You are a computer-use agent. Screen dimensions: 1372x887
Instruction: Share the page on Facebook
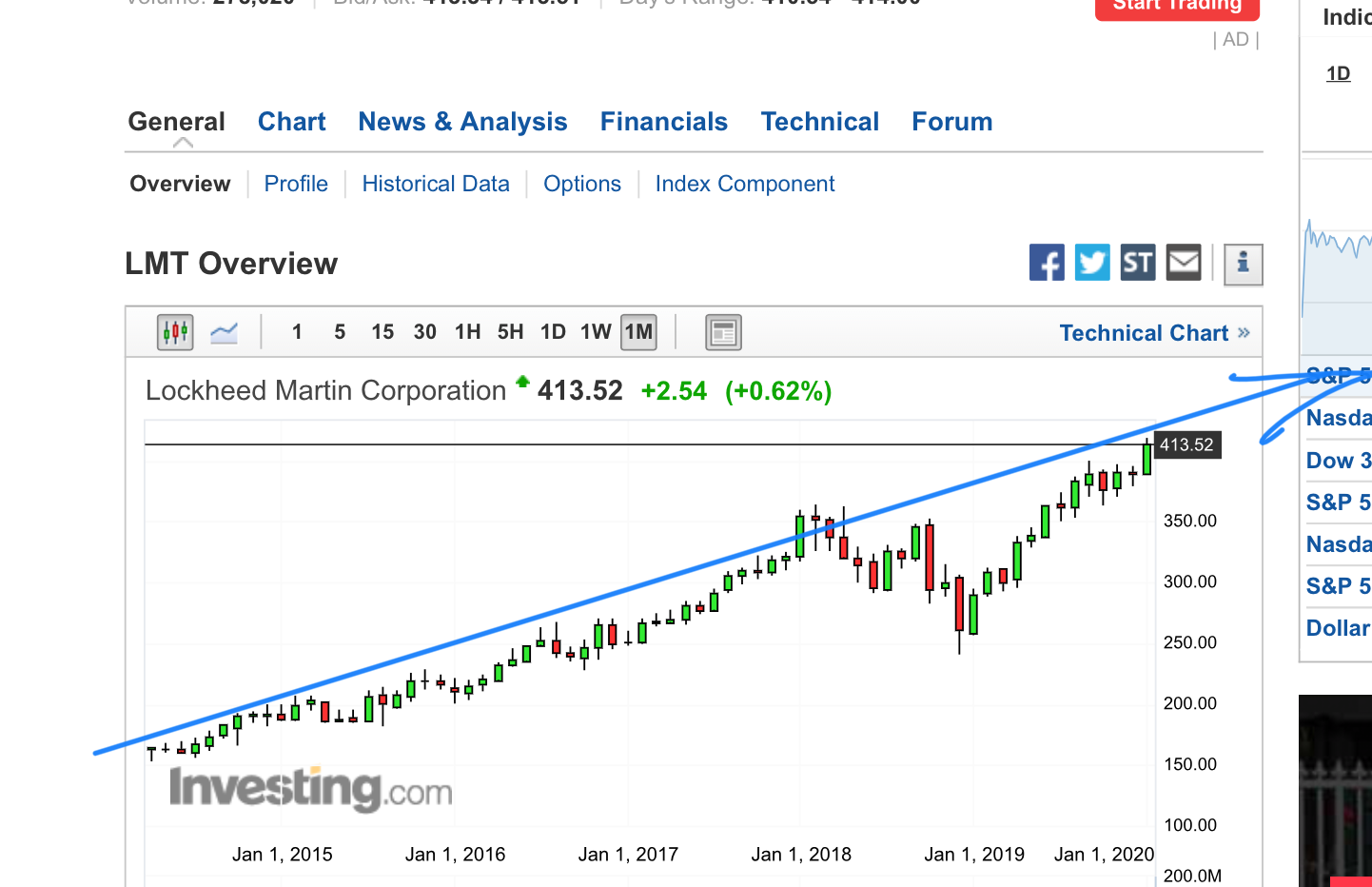1047,263
